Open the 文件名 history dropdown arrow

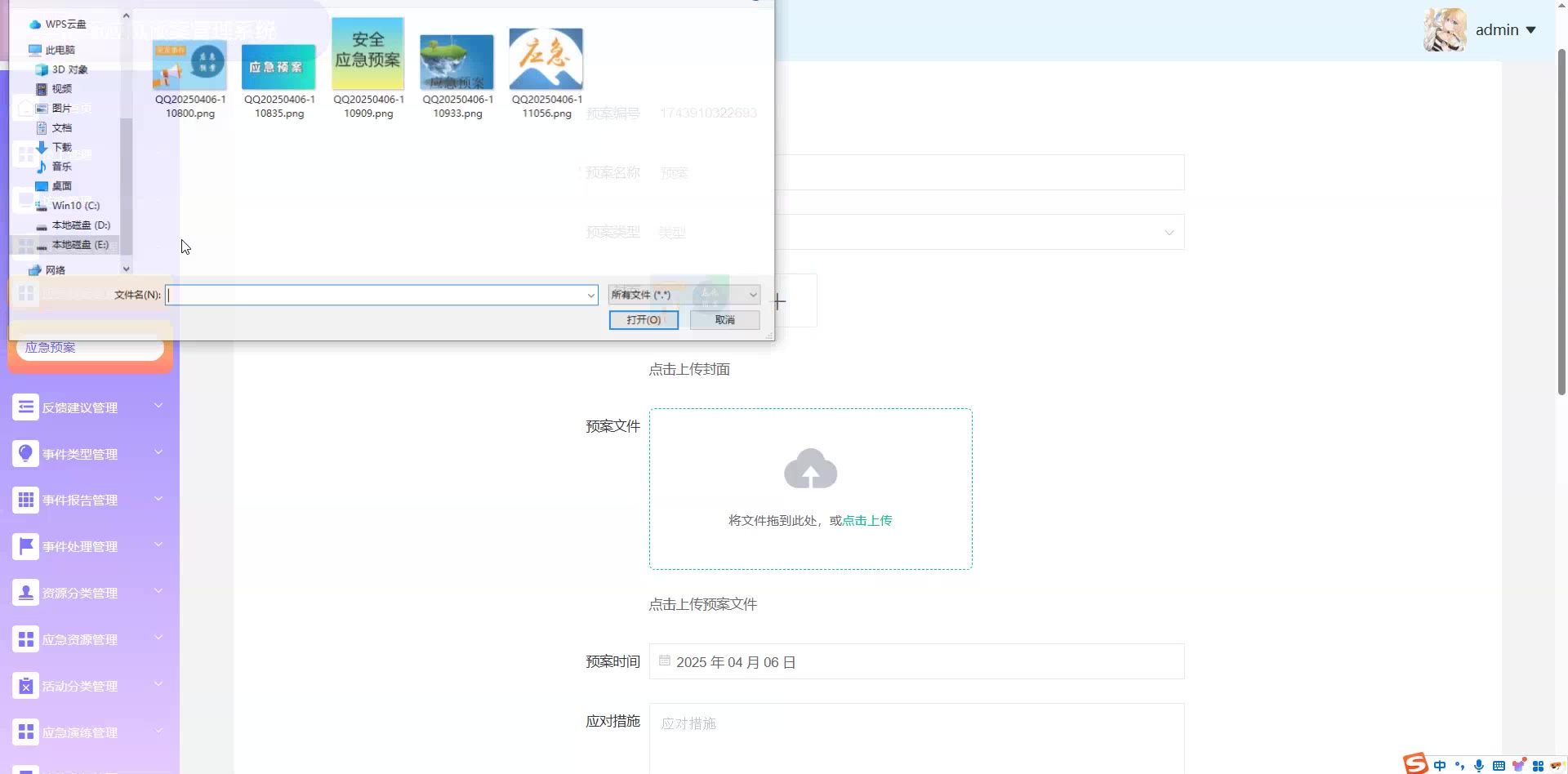click(x=591, y=295)
